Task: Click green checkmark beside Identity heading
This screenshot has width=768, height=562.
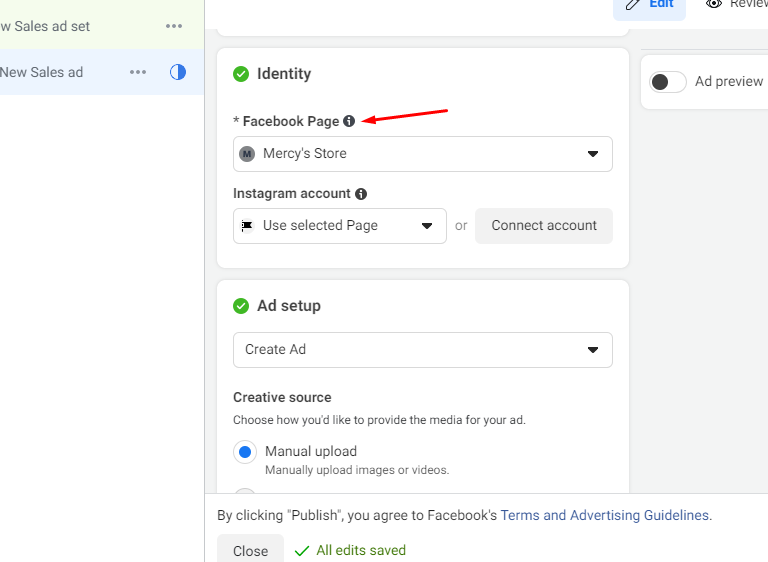Action: click(241, 74)
